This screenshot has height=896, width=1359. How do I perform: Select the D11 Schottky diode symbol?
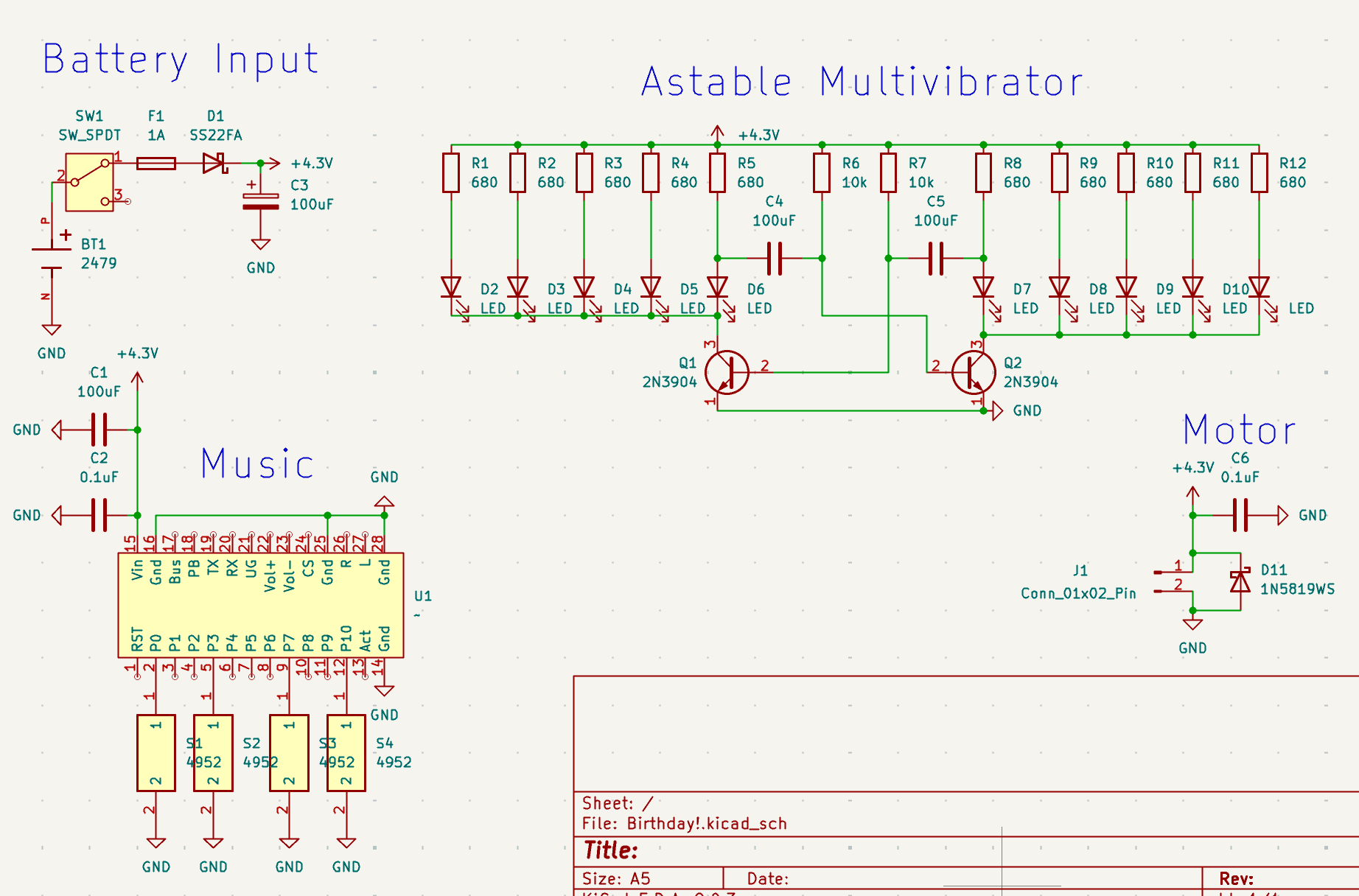(x=1240, y=581)
